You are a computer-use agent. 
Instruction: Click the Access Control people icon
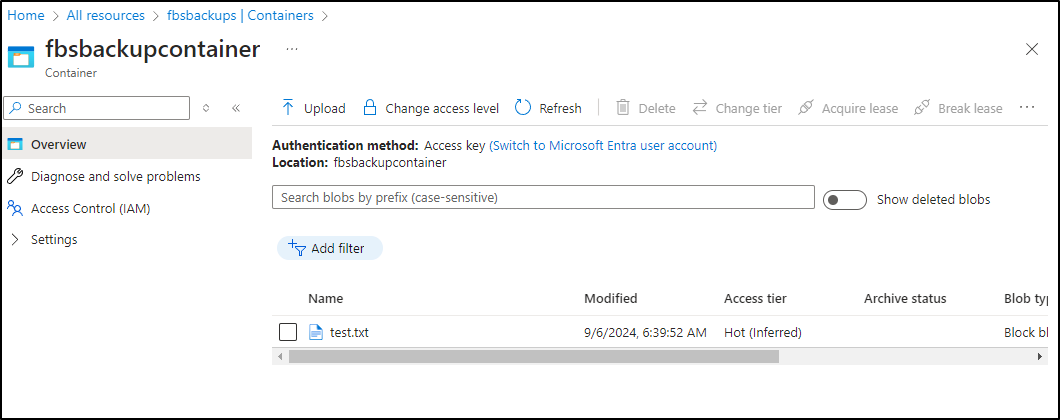15,208
